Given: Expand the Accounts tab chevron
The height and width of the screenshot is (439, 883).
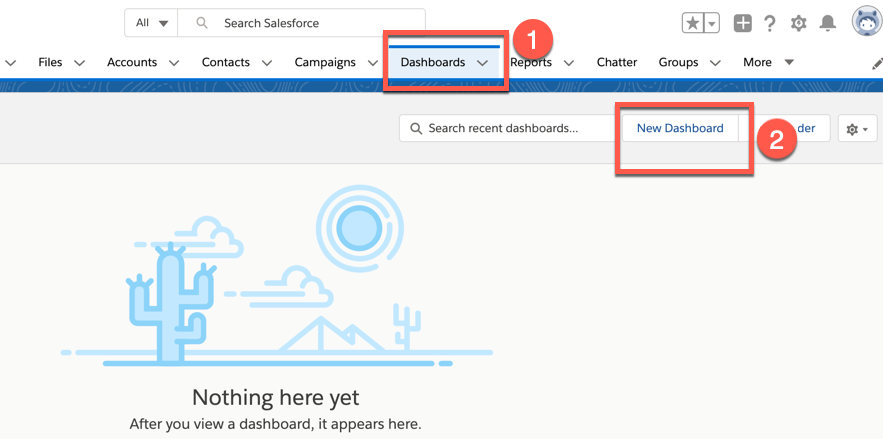Looking at the screenshot, I should point(174,63).
